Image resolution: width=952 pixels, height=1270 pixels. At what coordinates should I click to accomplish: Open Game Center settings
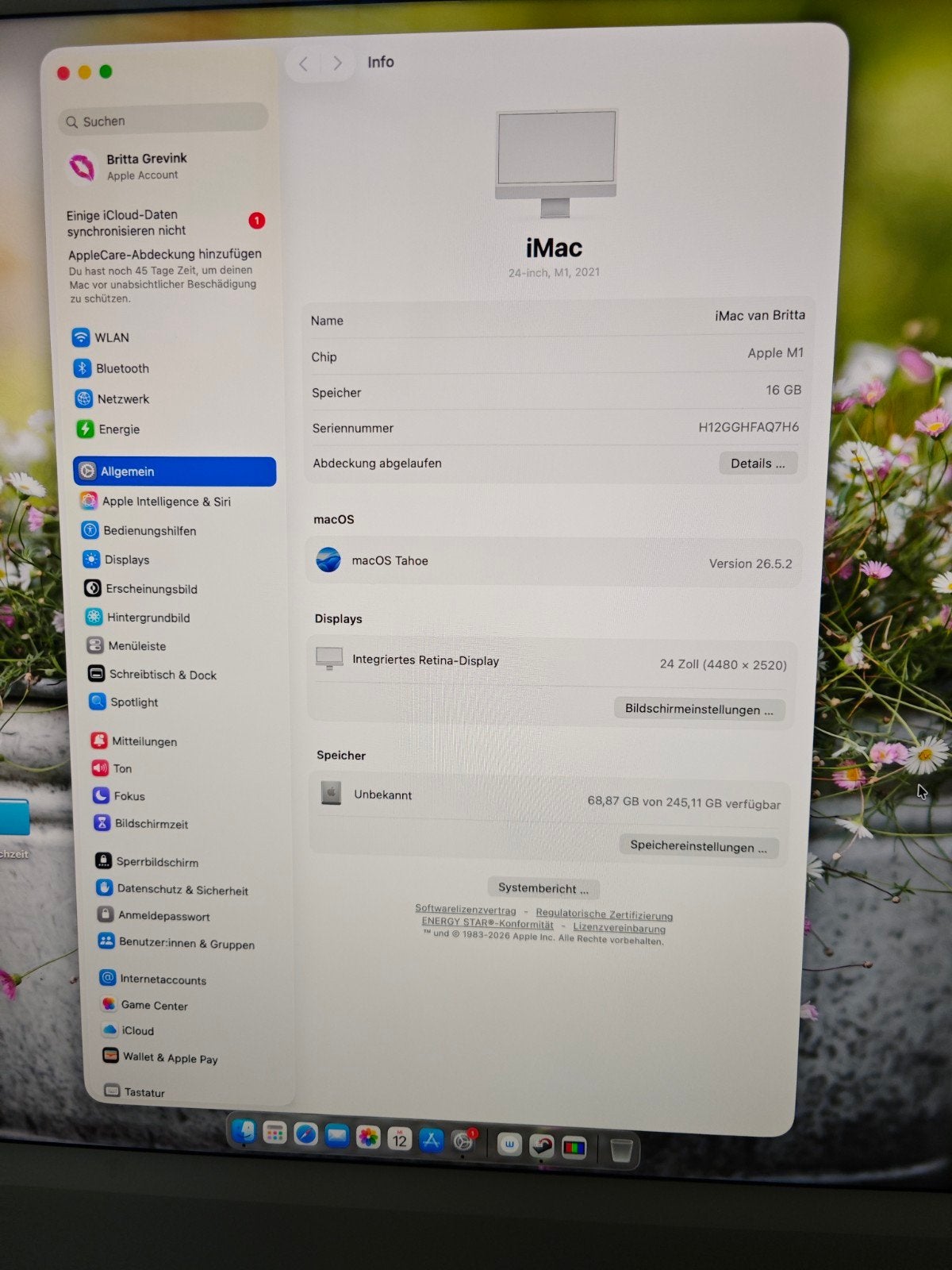point(144,1005)
